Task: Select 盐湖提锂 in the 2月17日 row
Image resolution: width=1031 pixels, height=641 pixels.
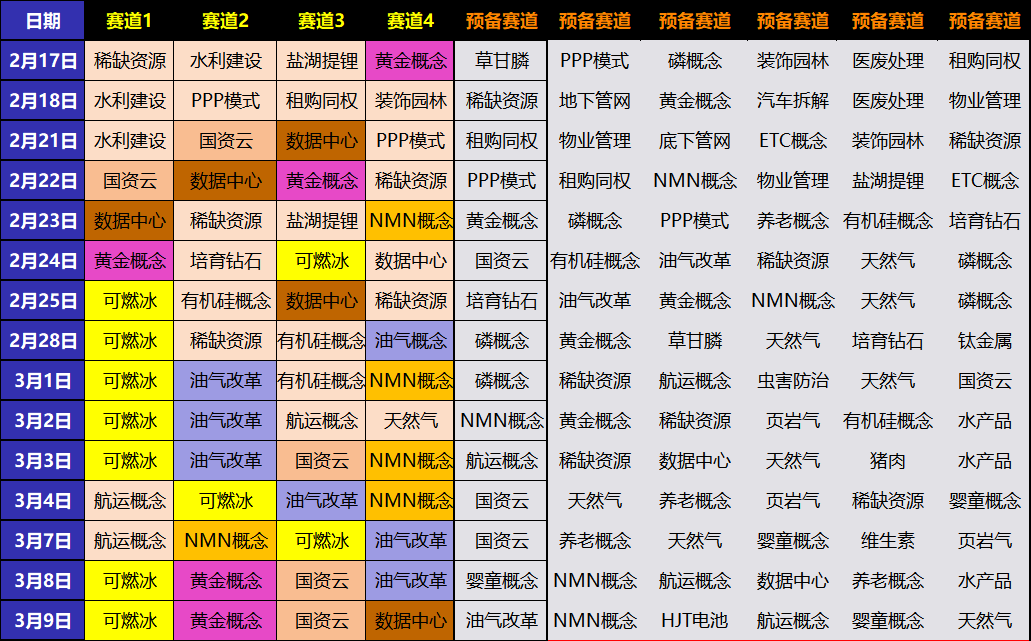Action: (x=321, y=60)
